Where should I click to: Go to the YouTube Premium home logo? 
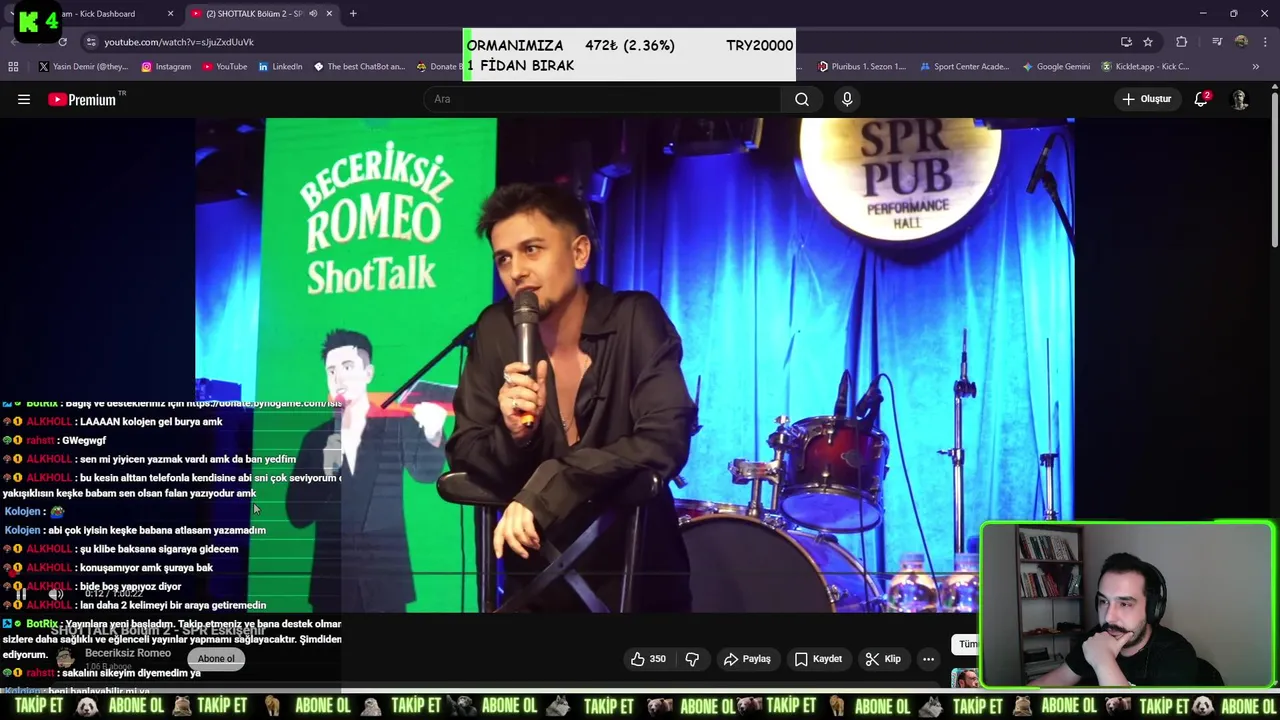[x=82, y=99]
